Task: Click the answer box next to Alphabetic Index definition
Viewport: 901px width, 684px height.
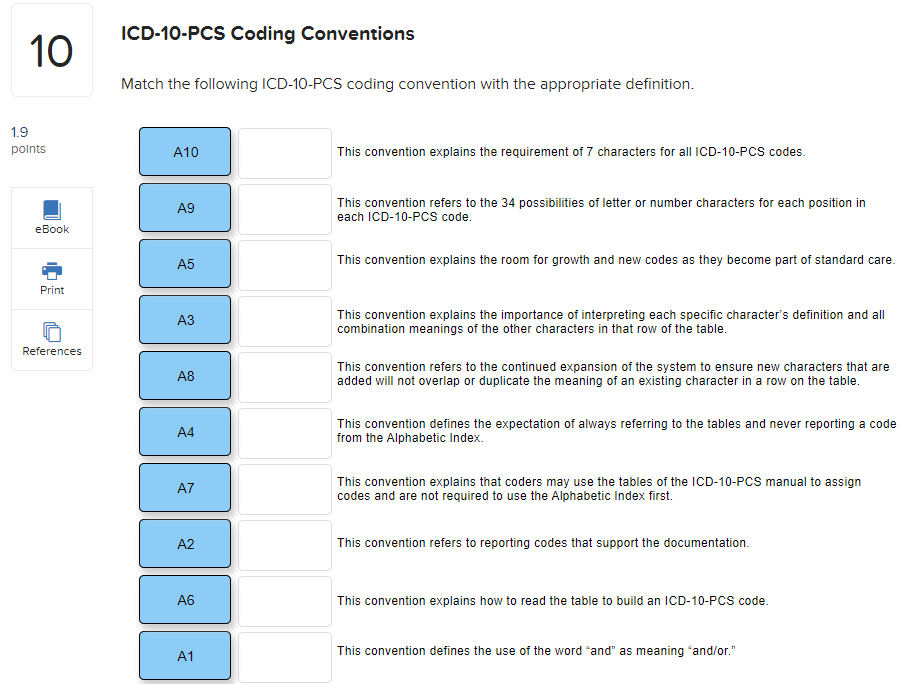Action: [284, 432]
